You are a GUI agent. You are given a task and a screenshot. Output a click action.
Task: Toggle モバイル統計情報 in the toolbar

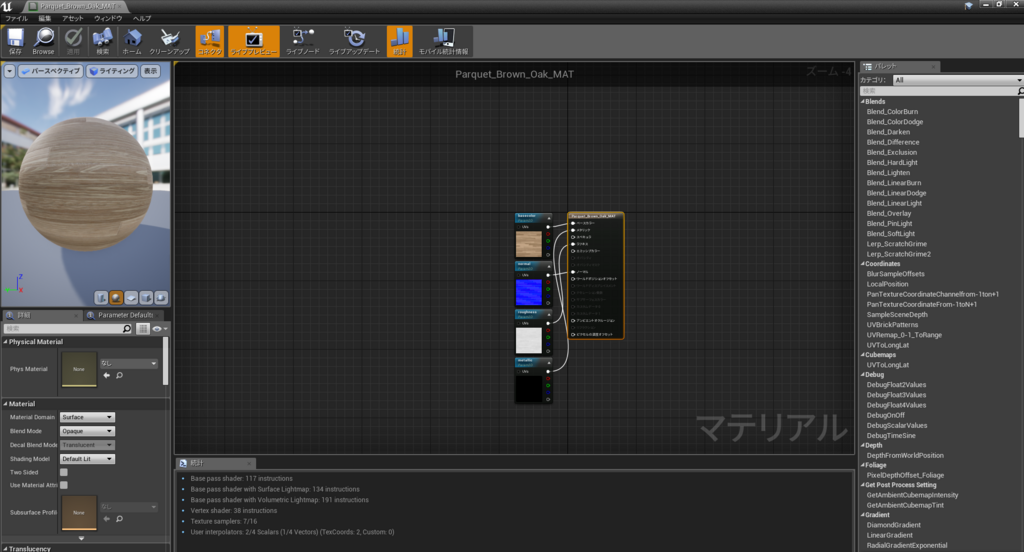[x=443, y=41]
